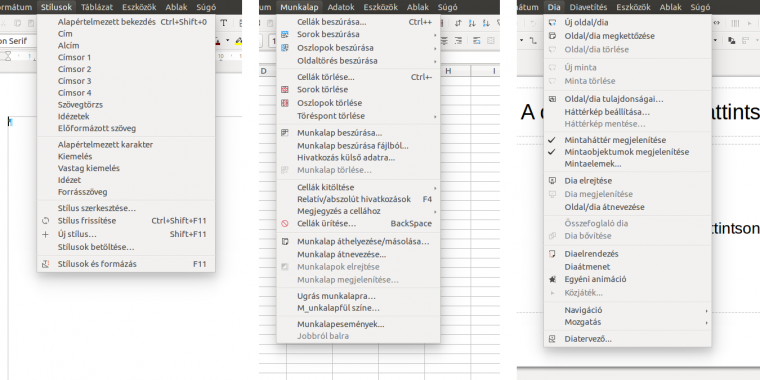Image resolution: width=760 pixels, height=380 pixels.
Task: Expand Oszlopok beszúrása submenu
Action: pyautogui.click(x=435, y=48)
